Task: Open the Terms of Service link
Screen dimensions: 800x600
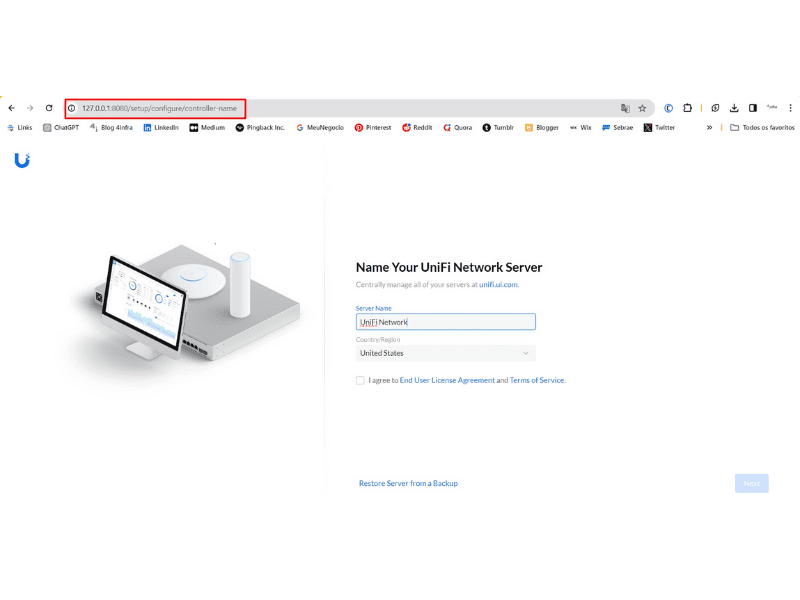Action: point(537,380)
